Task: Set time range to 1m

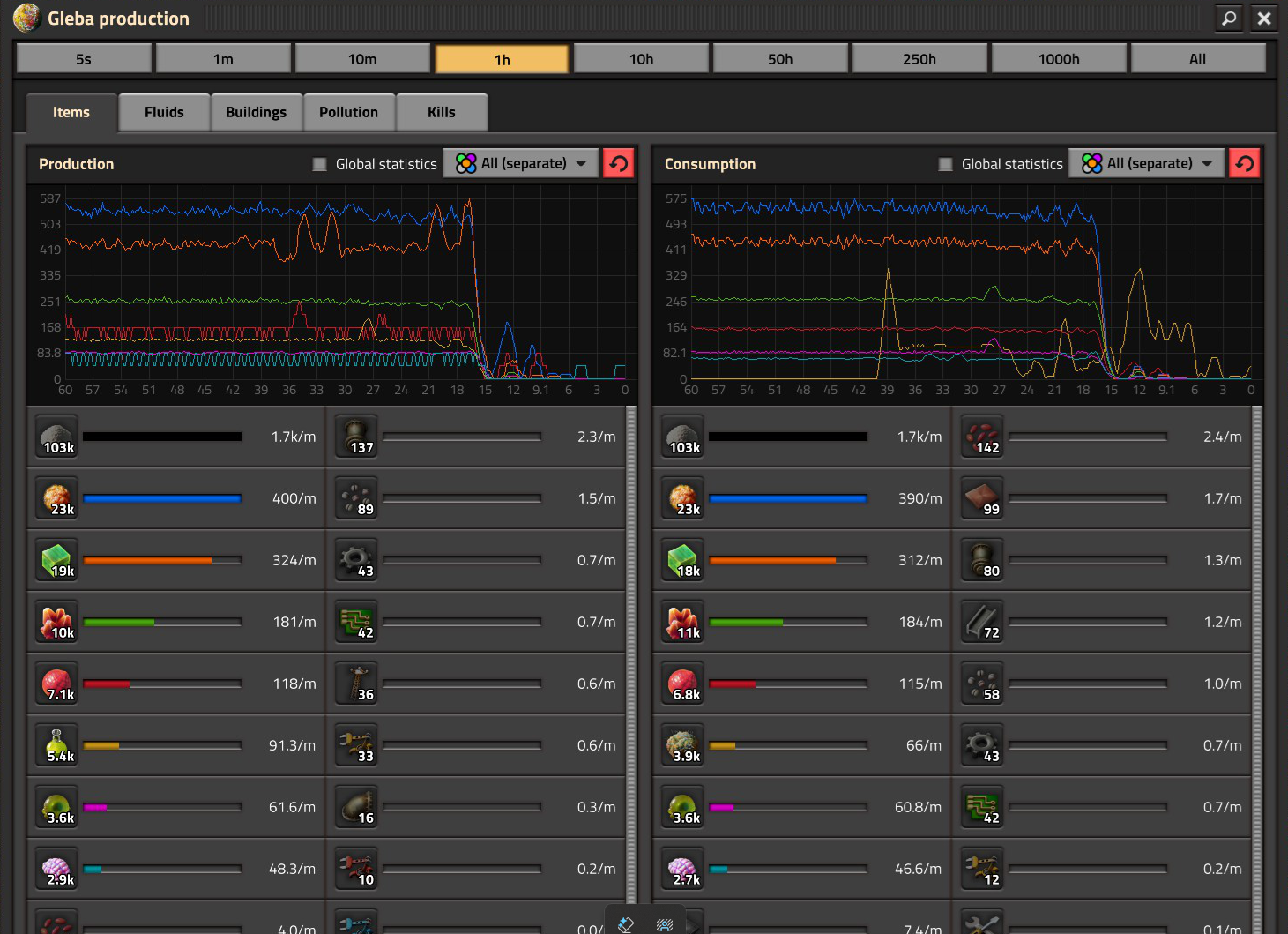Action: [223, 59]
